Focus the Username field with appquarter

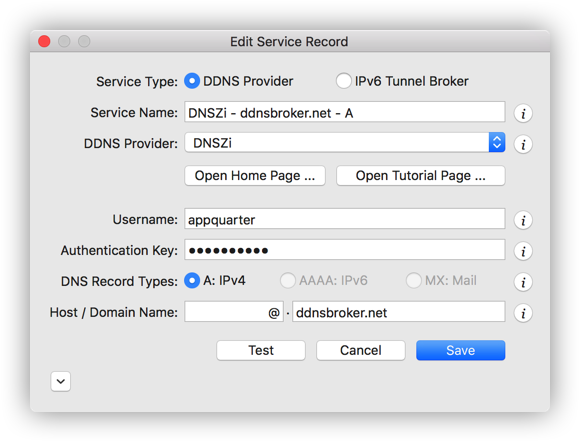coord(345,219)
